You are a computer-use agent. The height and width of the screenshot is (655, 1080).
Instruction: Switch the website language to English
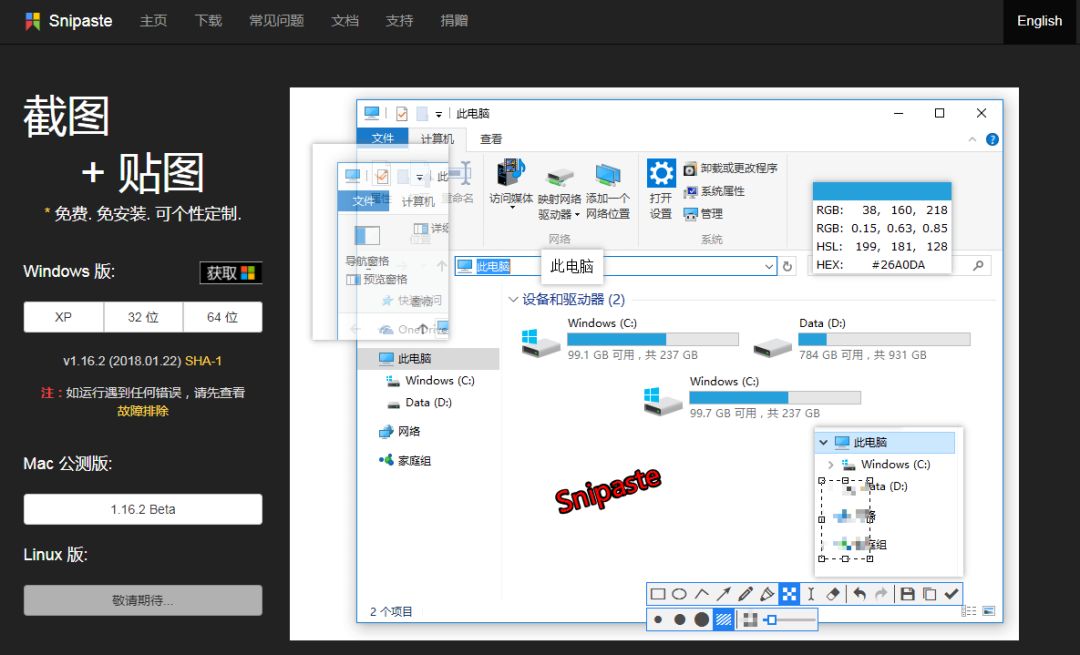[x=1039, y=20]
